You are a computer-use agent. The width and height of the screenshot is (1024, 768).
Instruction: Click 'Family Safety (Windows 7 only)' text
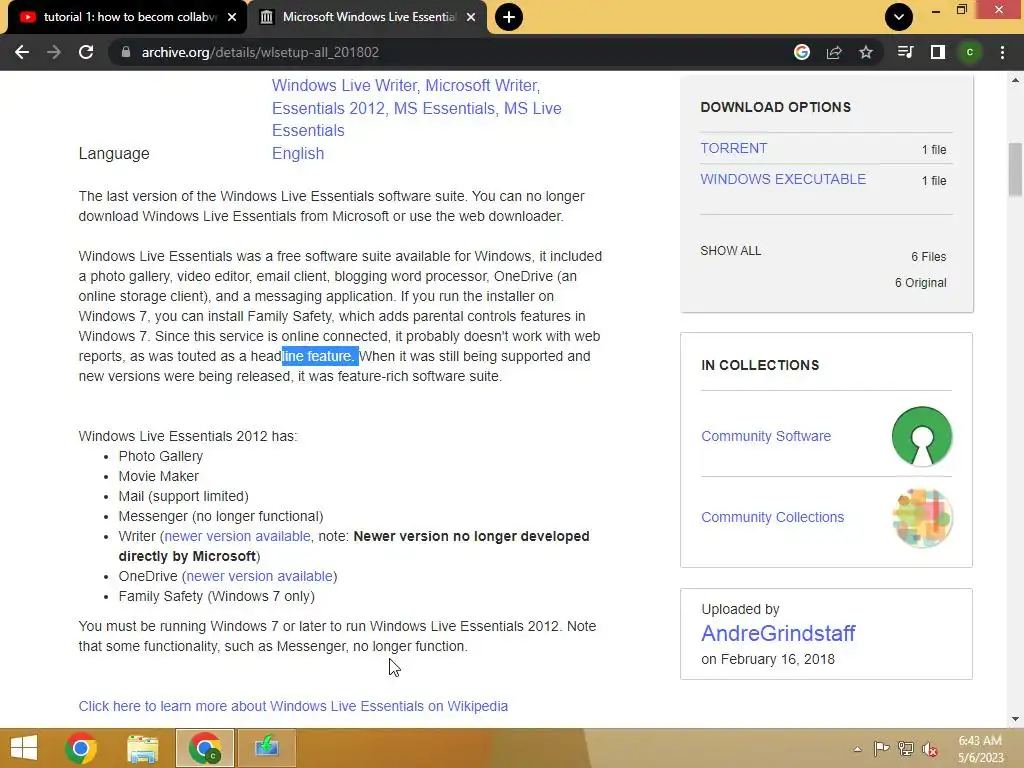coord(216,596)
